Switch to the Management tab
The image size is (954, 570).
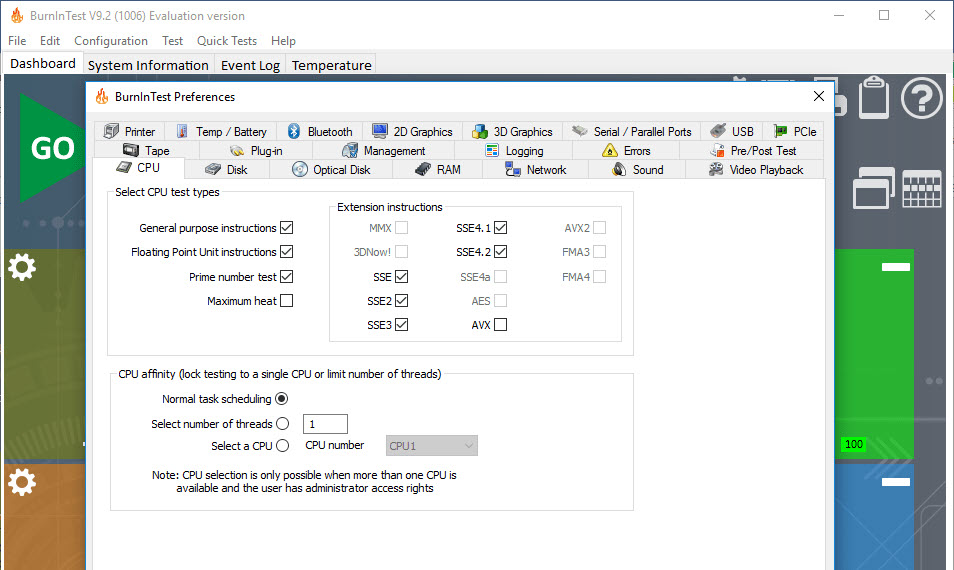383,150
